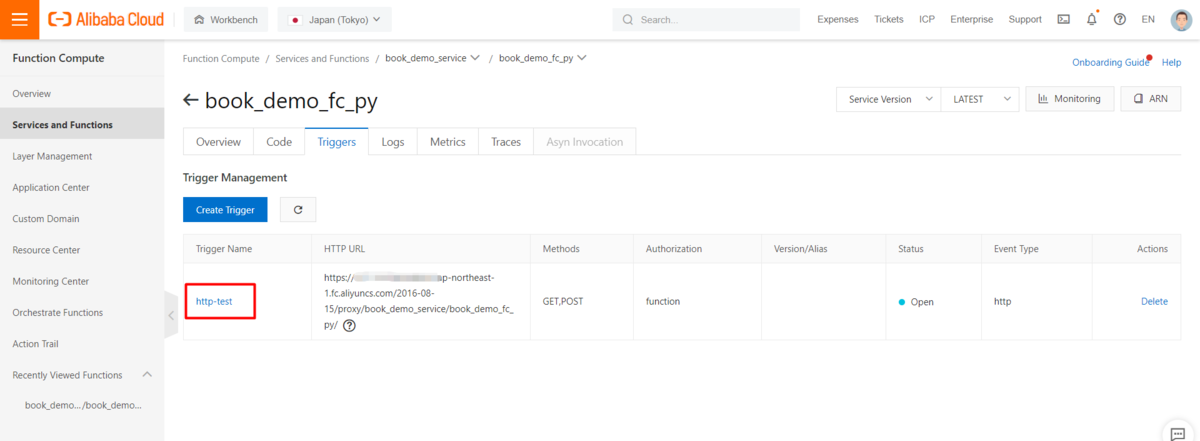Open Orchestrate Functions in sidebar
1200x441 pixels.
[82, 313]
